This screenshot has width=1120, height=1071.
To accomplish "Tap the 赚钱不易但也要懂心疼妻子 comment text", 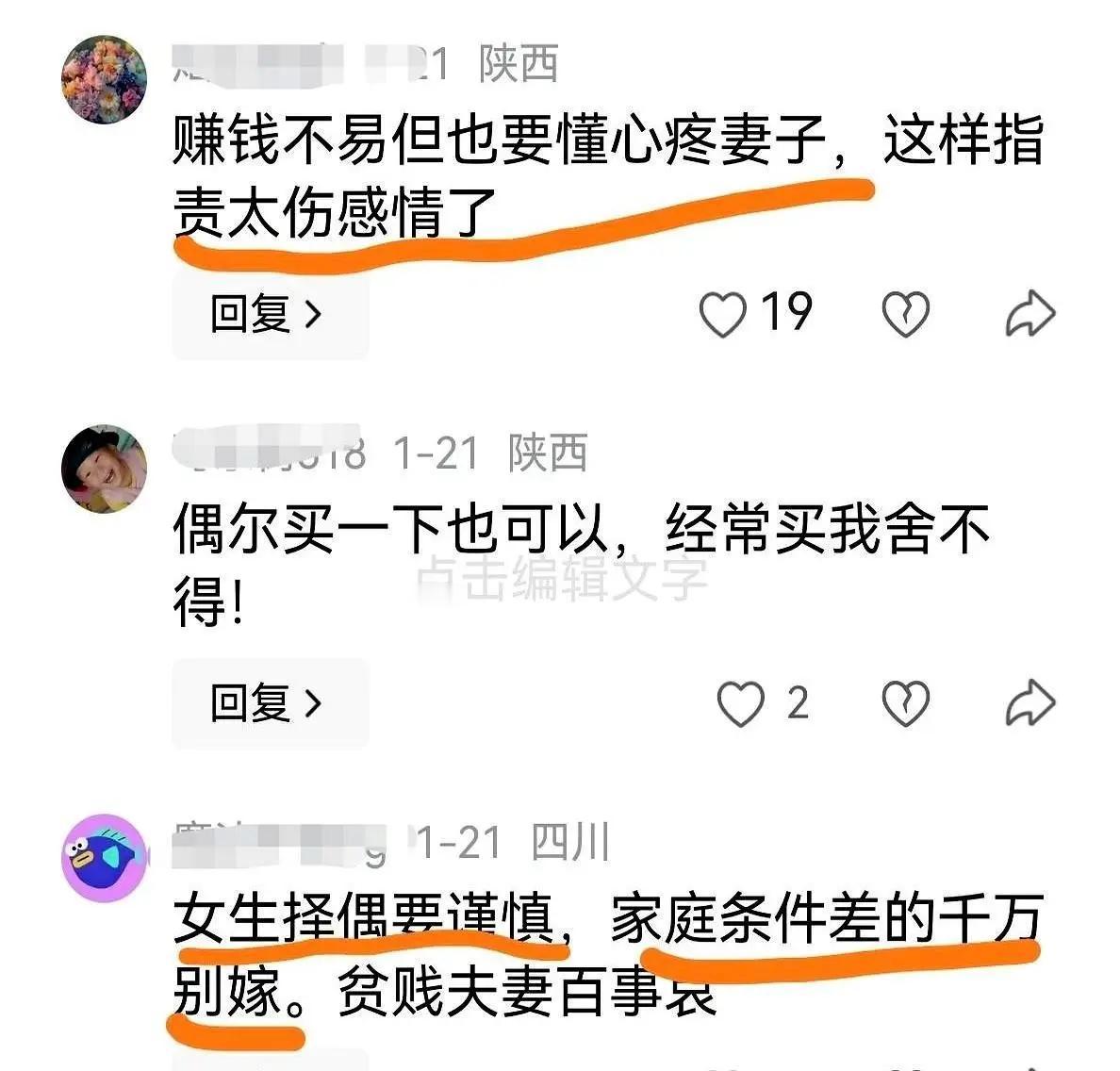I will click(x=609, y=175).
